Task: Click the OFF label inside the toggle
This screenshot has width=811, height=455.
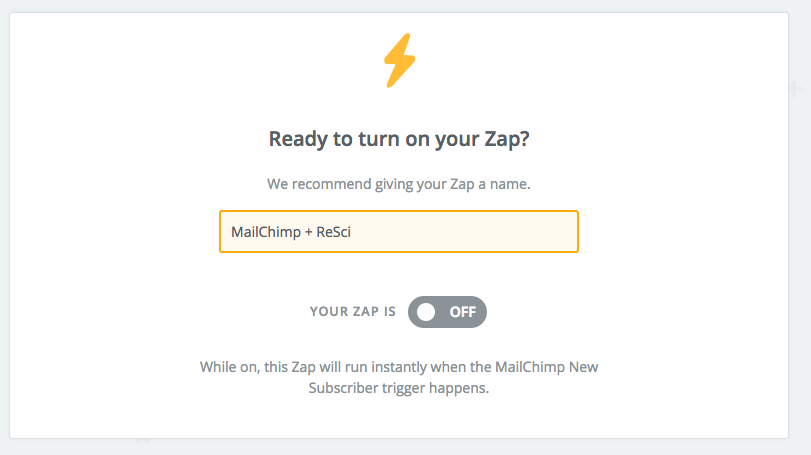Action: [x=462, y=312]
